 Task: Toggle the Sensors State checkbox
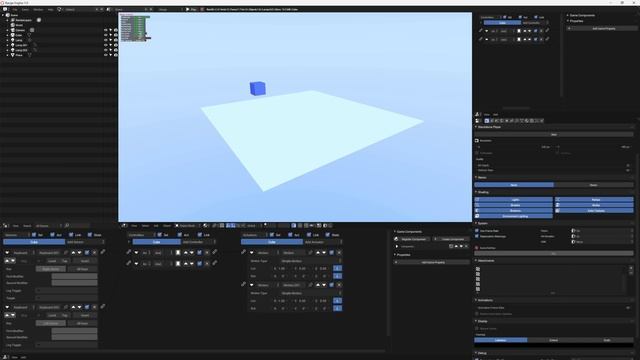(90, 235)
